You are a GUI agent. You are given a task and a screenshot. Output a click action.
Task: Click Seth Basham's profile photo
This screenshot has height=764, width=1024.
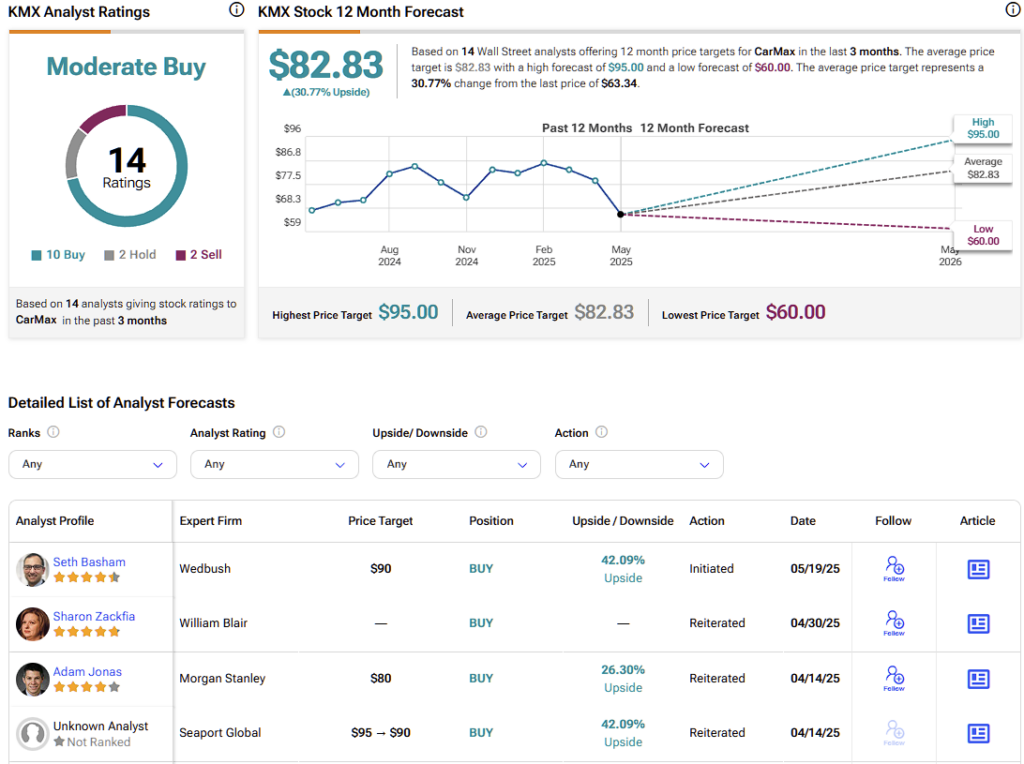(33, 569)
